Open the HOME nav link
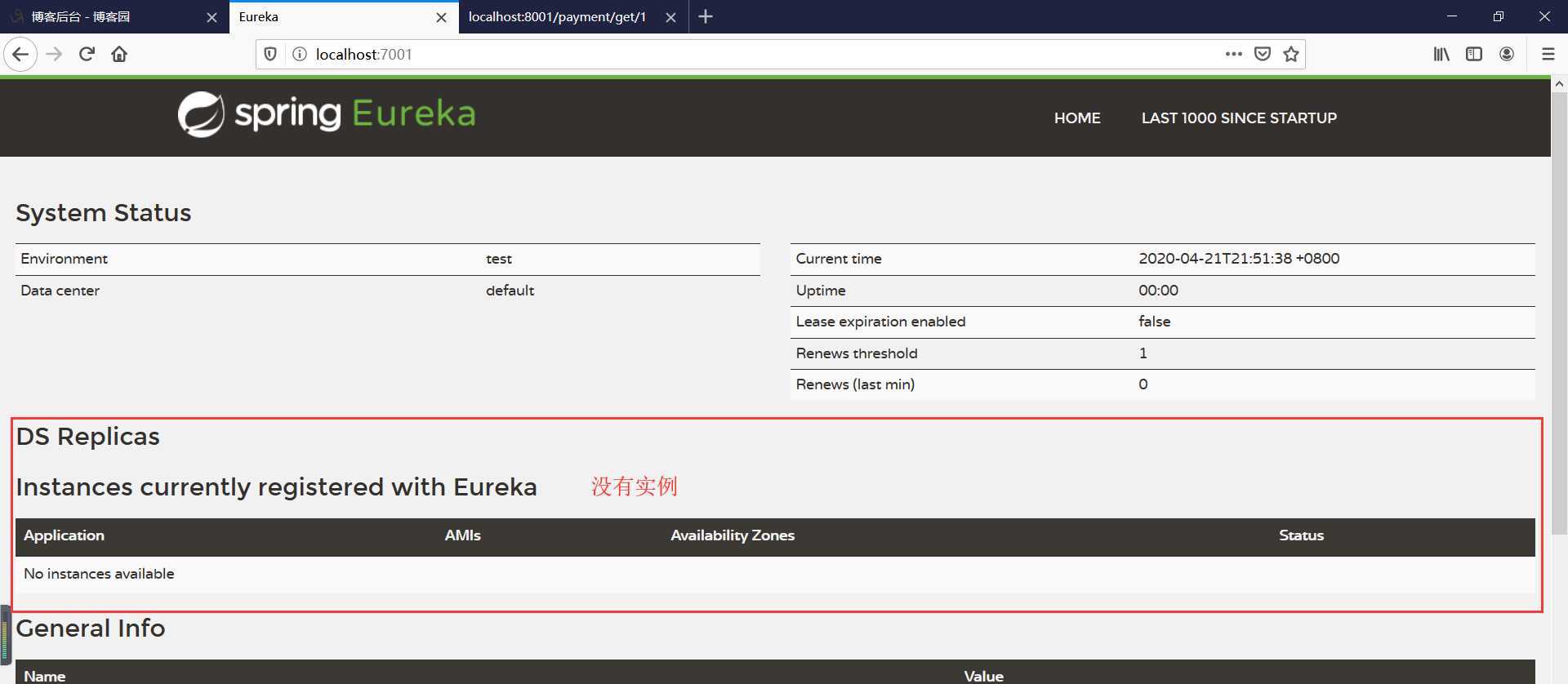 point(1077,118)
